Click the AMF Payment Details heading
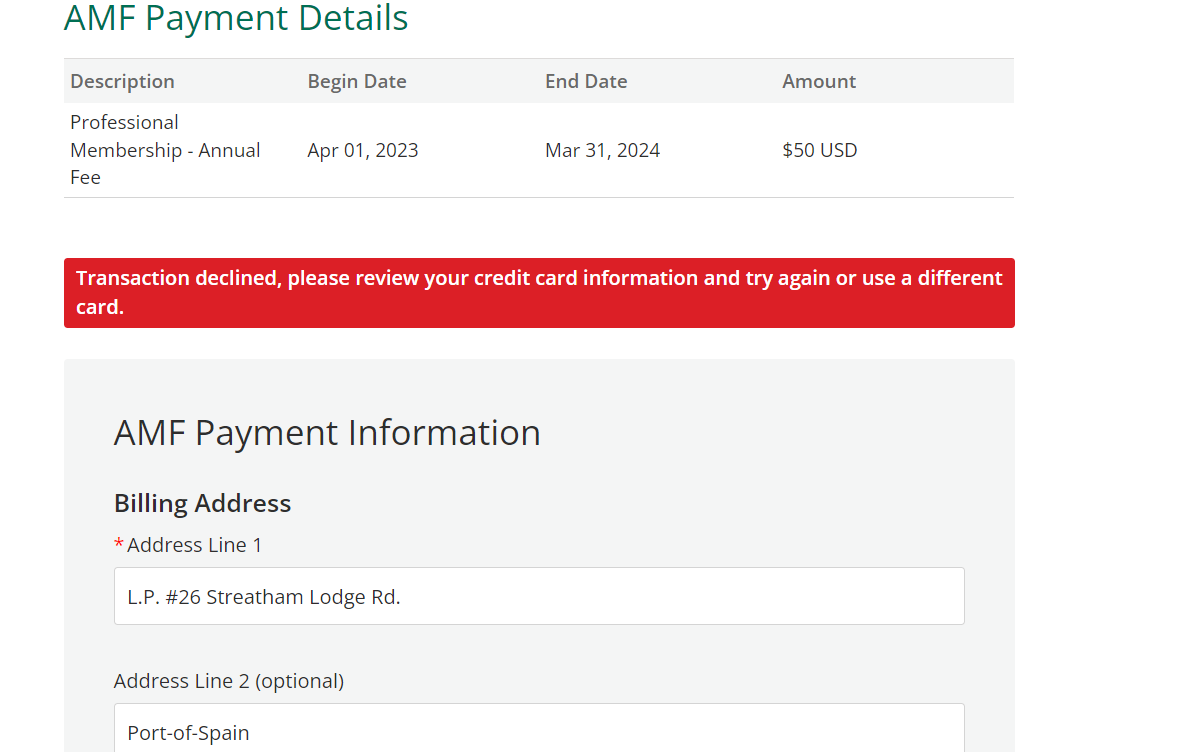1191x752 pixels. (x=236, y=18)
